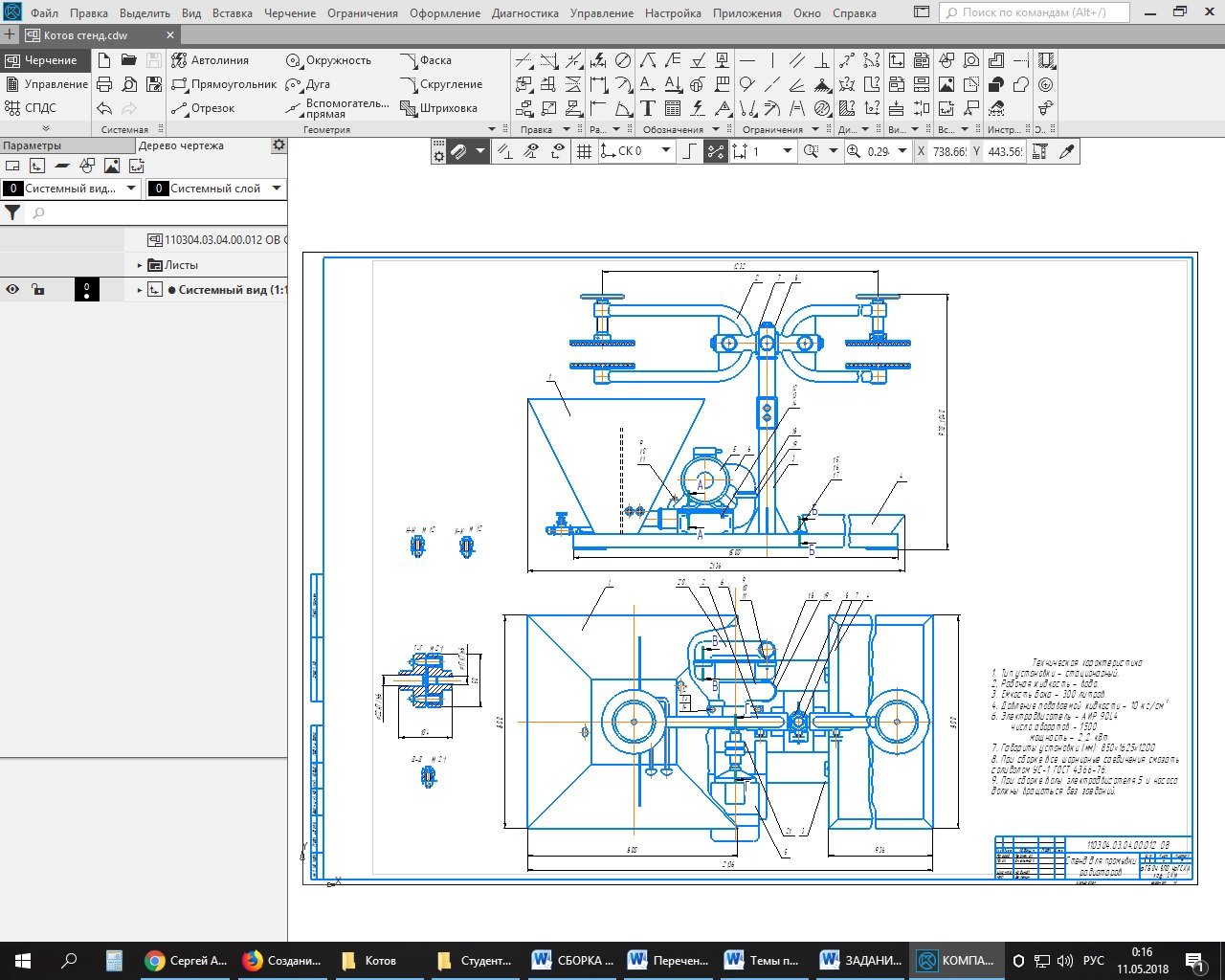Image resolution: width=1225 pixels, height=980 pixels.
Task: Open Word document СБОРКА in taskbar
Action: coord(573,960)
